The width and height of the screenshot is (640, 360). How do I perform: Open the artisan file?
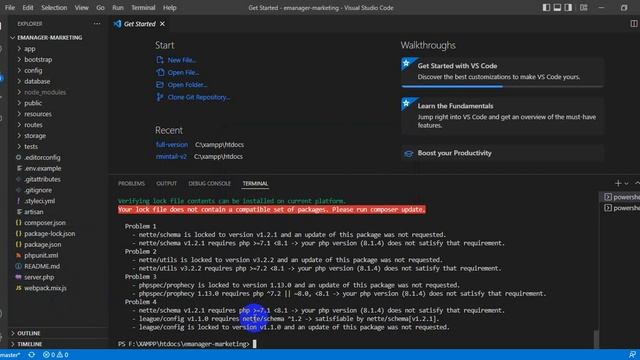point(33,212)
